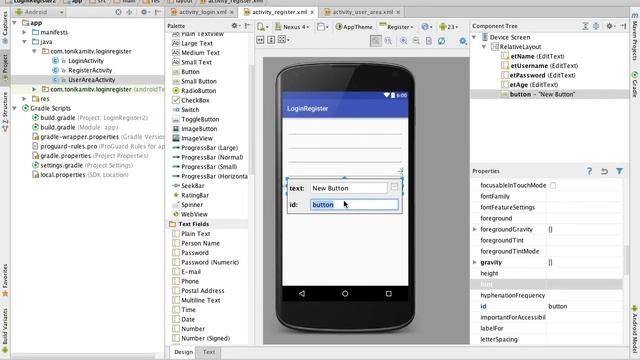Click the recents square on phone preview

[x=389, y=293]
